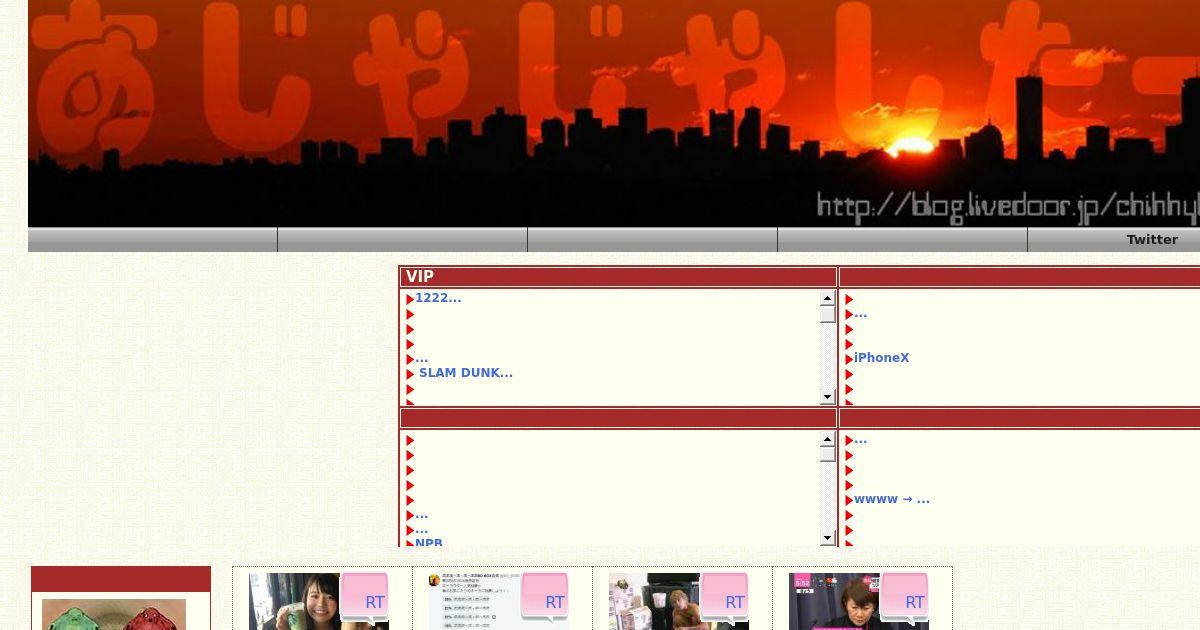The width and height of the screenshot is (1200, 630).
Task: Click the VIP panel scroll-up arrow
Action: coord(828,298)
